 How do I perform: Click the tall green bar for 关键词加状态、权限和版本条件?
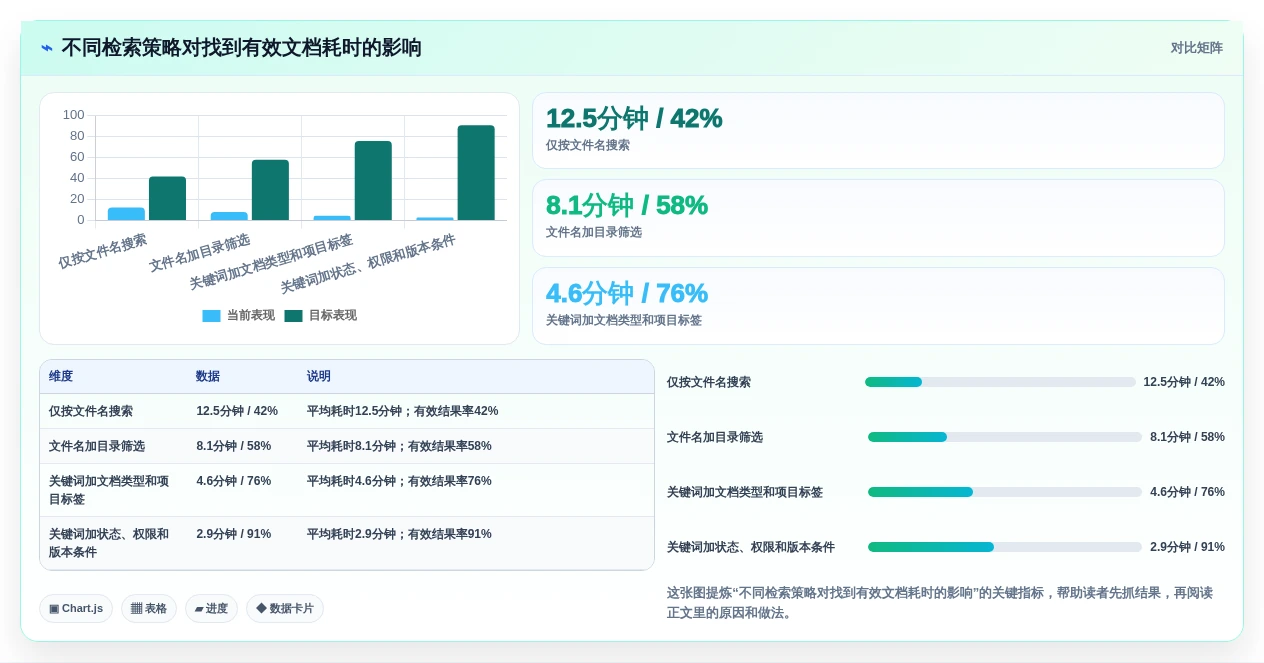click(x=476, y=173)
